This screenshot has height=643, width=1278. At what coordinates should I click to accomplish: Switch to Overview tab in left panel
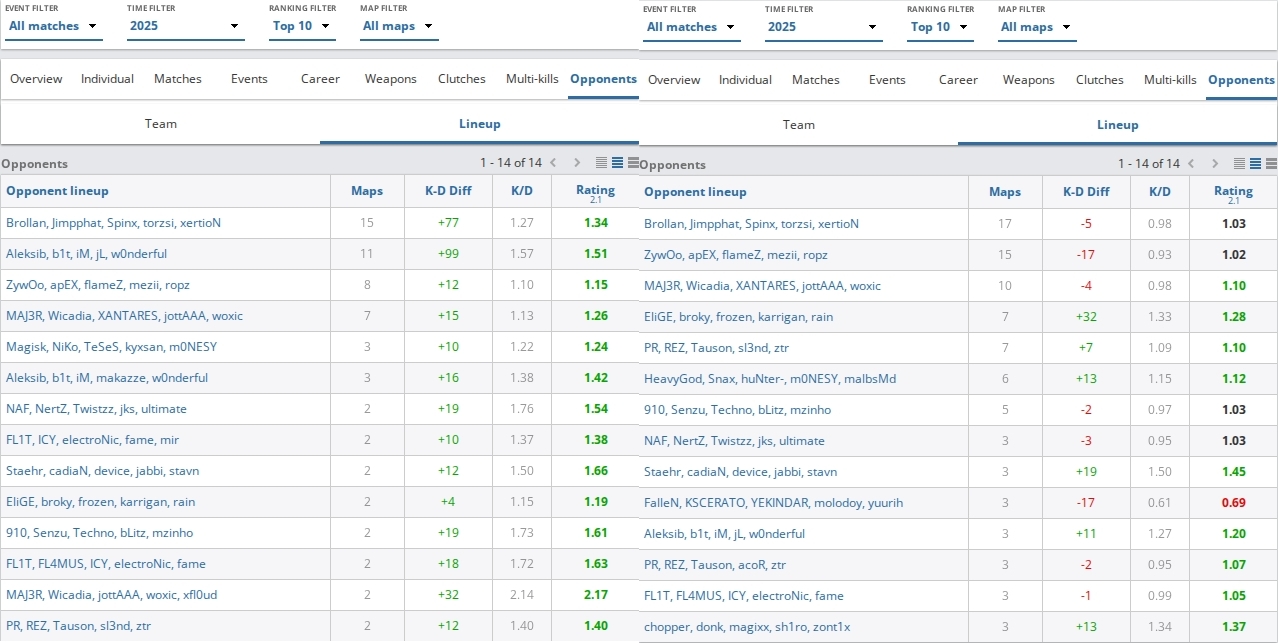click(36, 79)
